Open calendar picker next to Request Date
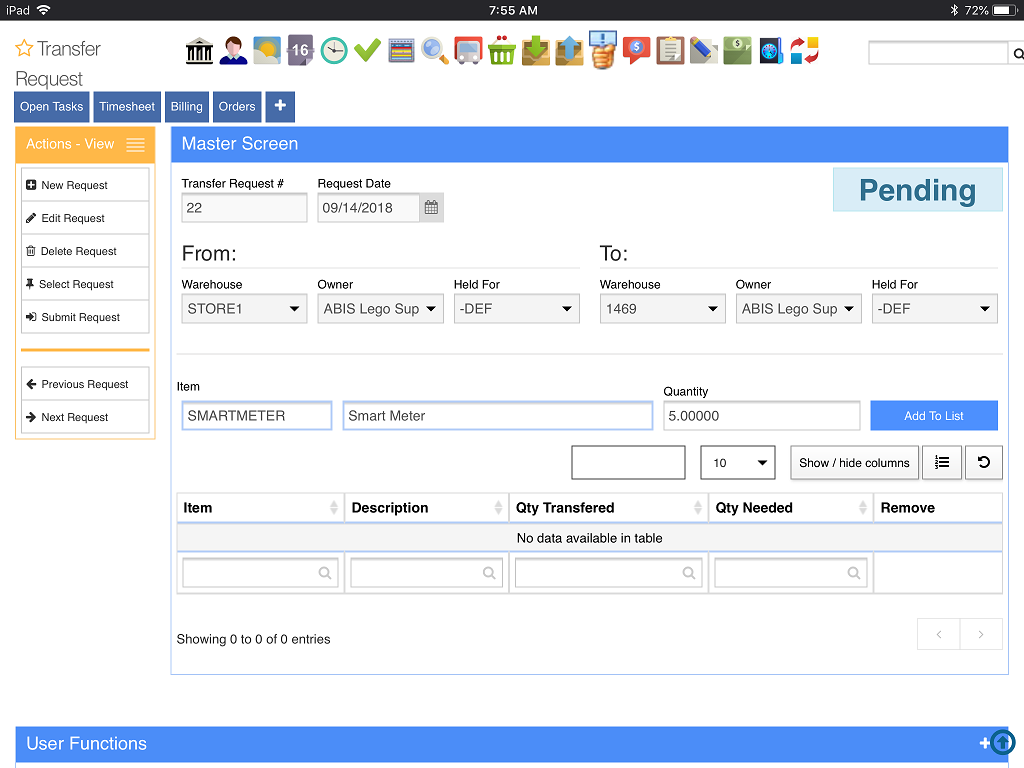 coord(431,208)
